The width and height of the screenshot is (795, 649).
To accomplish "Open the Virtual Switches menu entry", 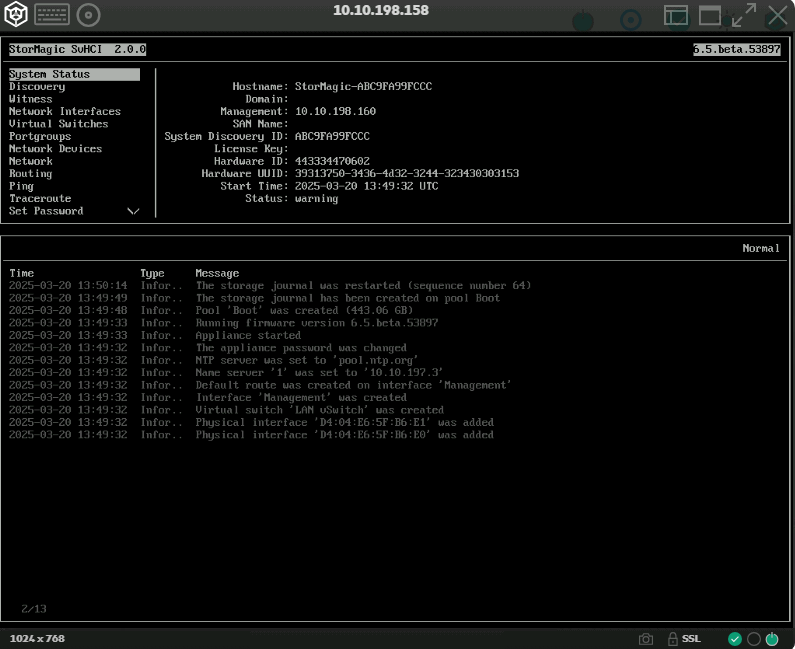I will (x=58, y=124).
